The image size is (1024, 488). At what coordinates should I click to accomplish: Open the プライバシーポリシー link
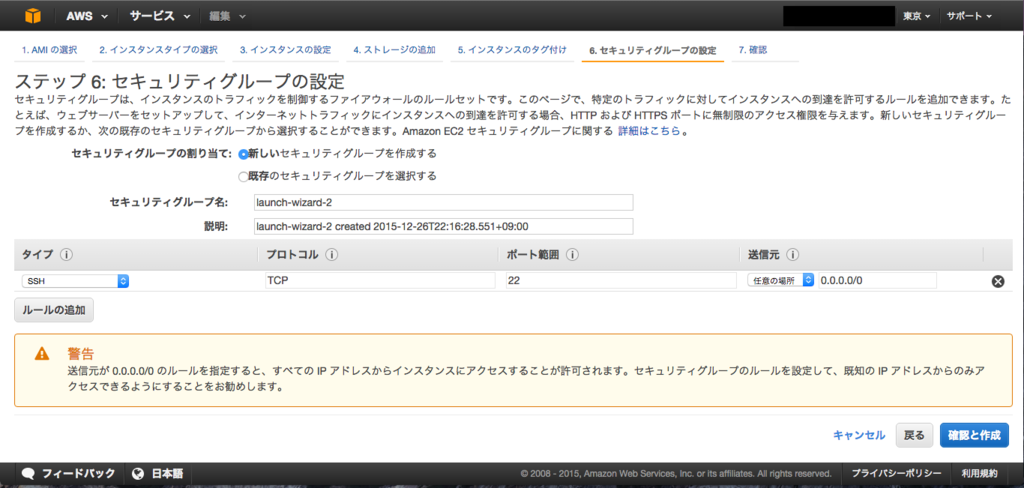(x=896, y=474)
